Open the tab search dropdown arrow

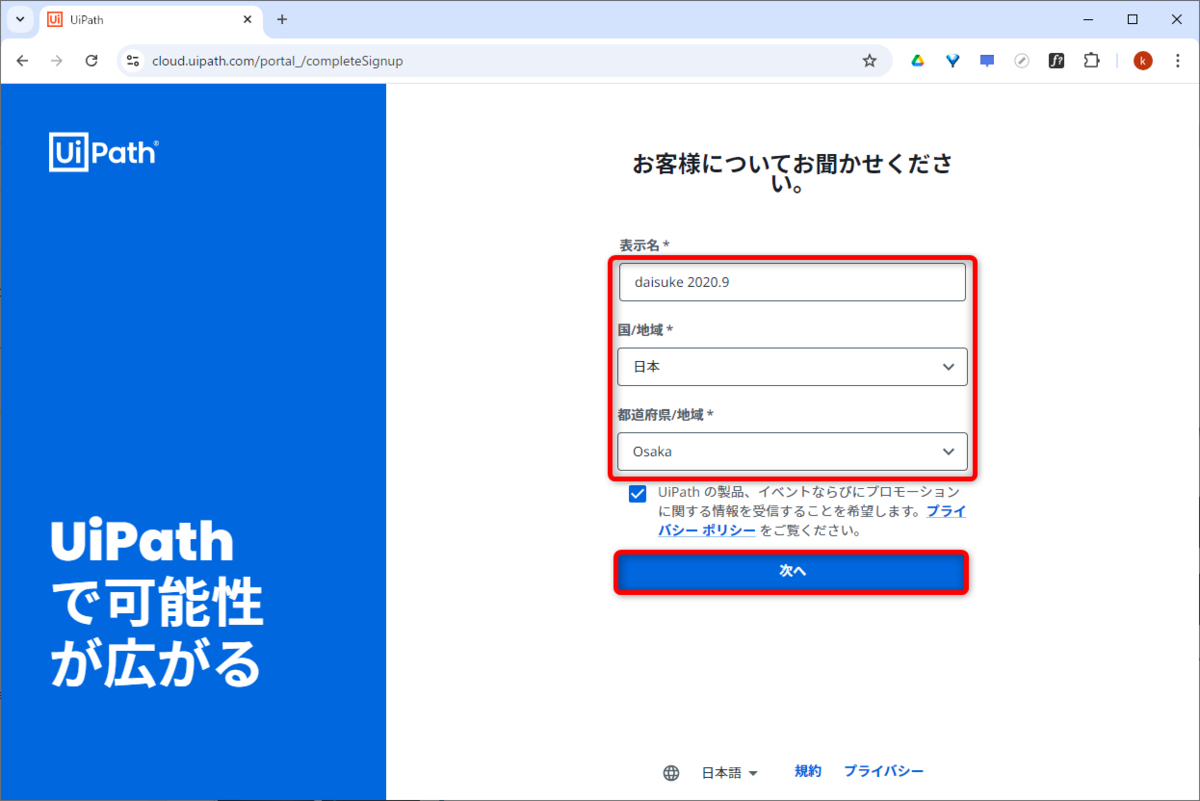[19, 19]
